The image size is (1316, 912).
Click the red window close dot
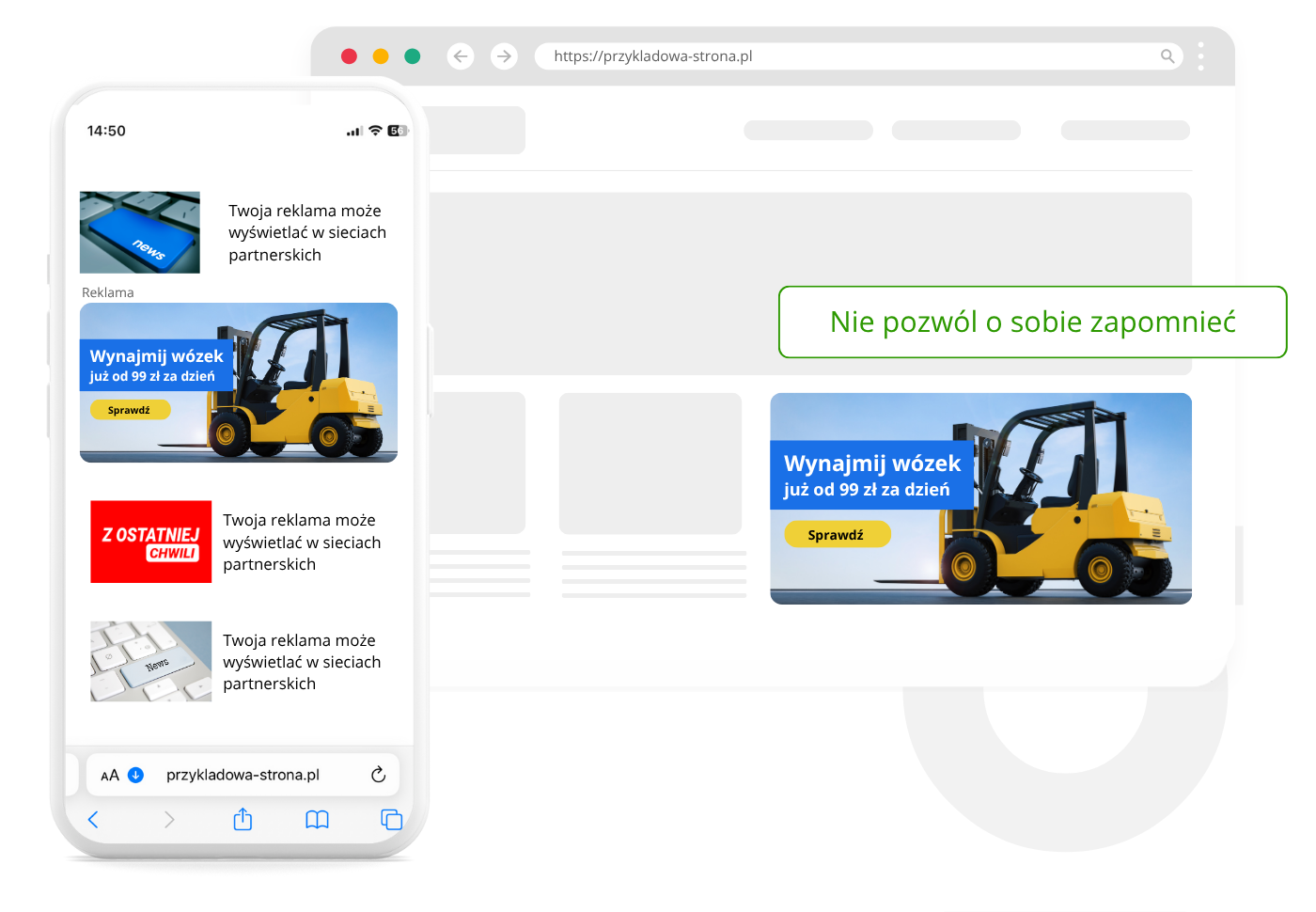click(349, 56)
